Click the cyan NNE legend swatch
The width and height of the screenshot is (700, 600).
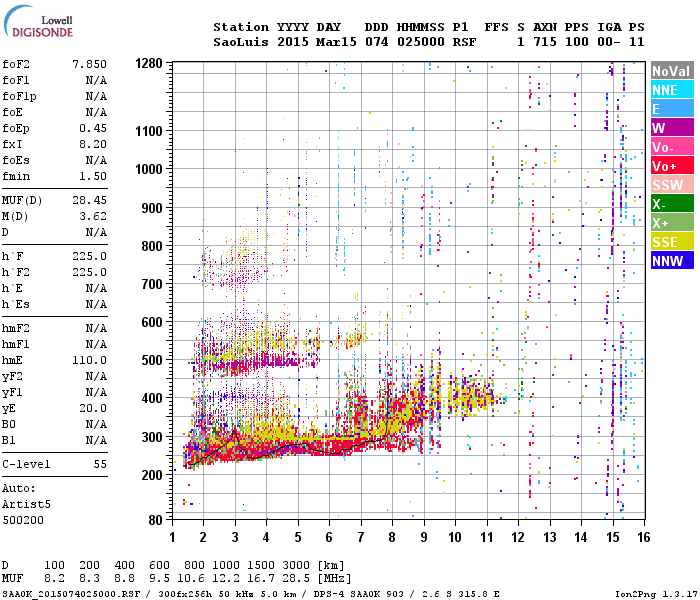671,90
